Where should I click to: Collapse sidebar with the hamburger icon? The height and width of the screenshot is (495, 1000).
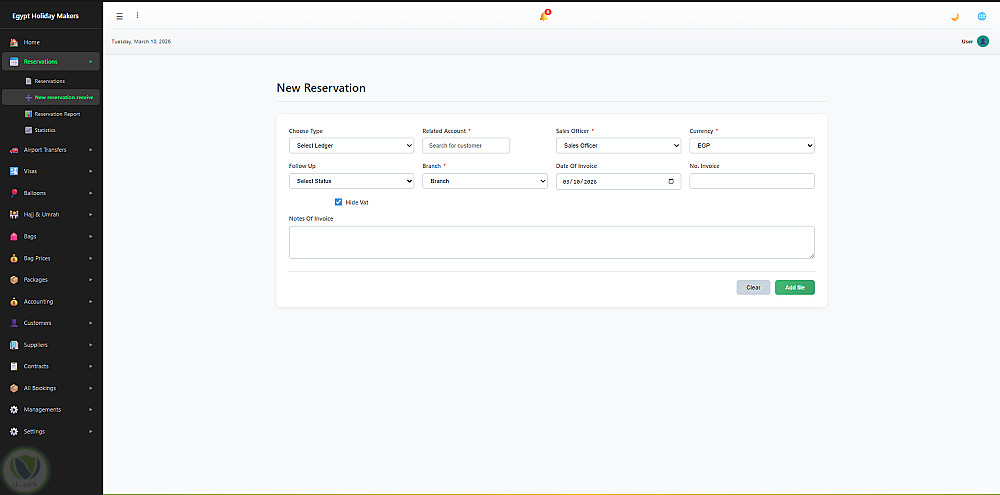pos(120,16)
